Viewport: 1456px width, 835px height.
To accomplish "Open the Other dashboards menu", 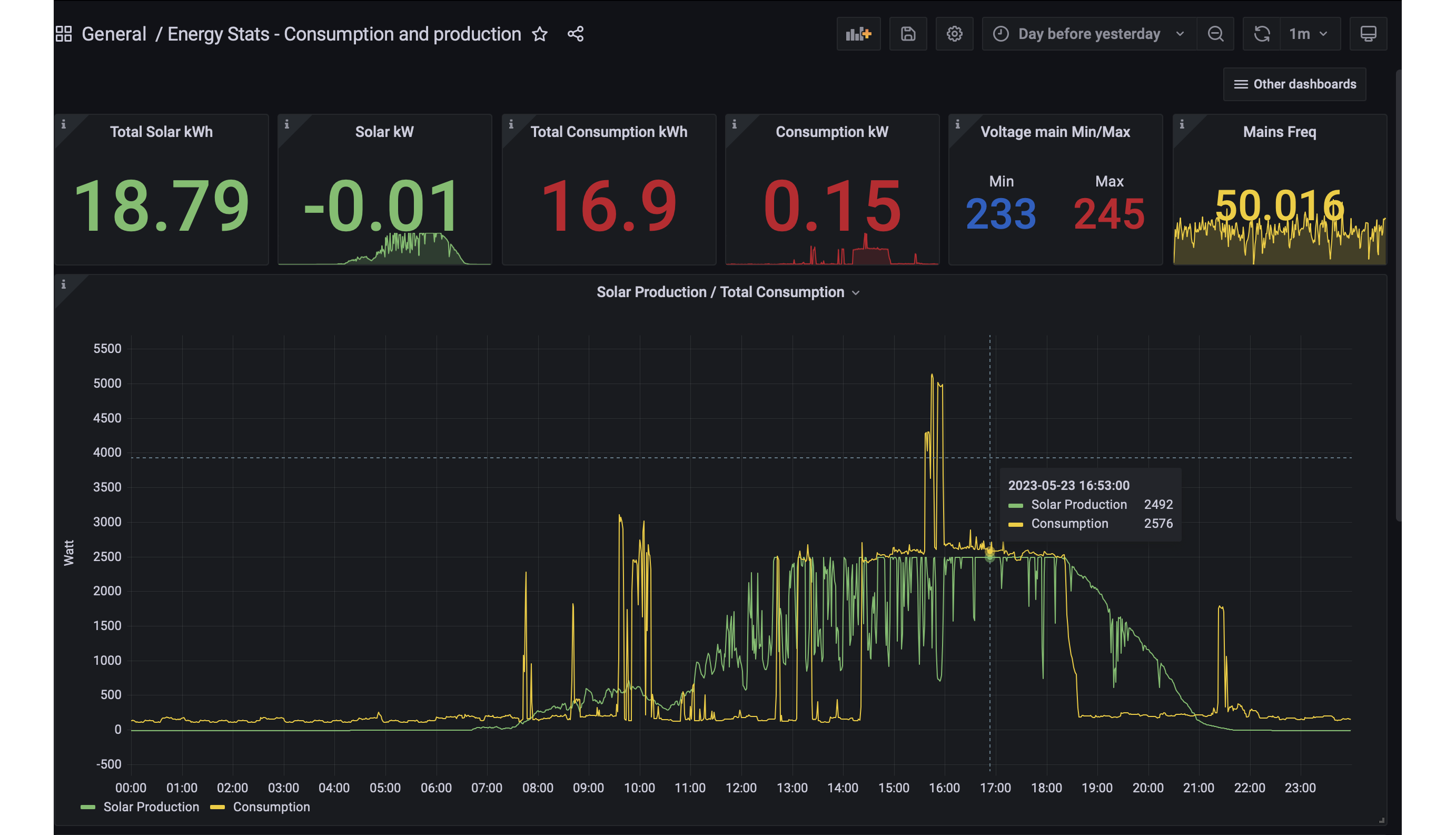I will pos(1294,84).
